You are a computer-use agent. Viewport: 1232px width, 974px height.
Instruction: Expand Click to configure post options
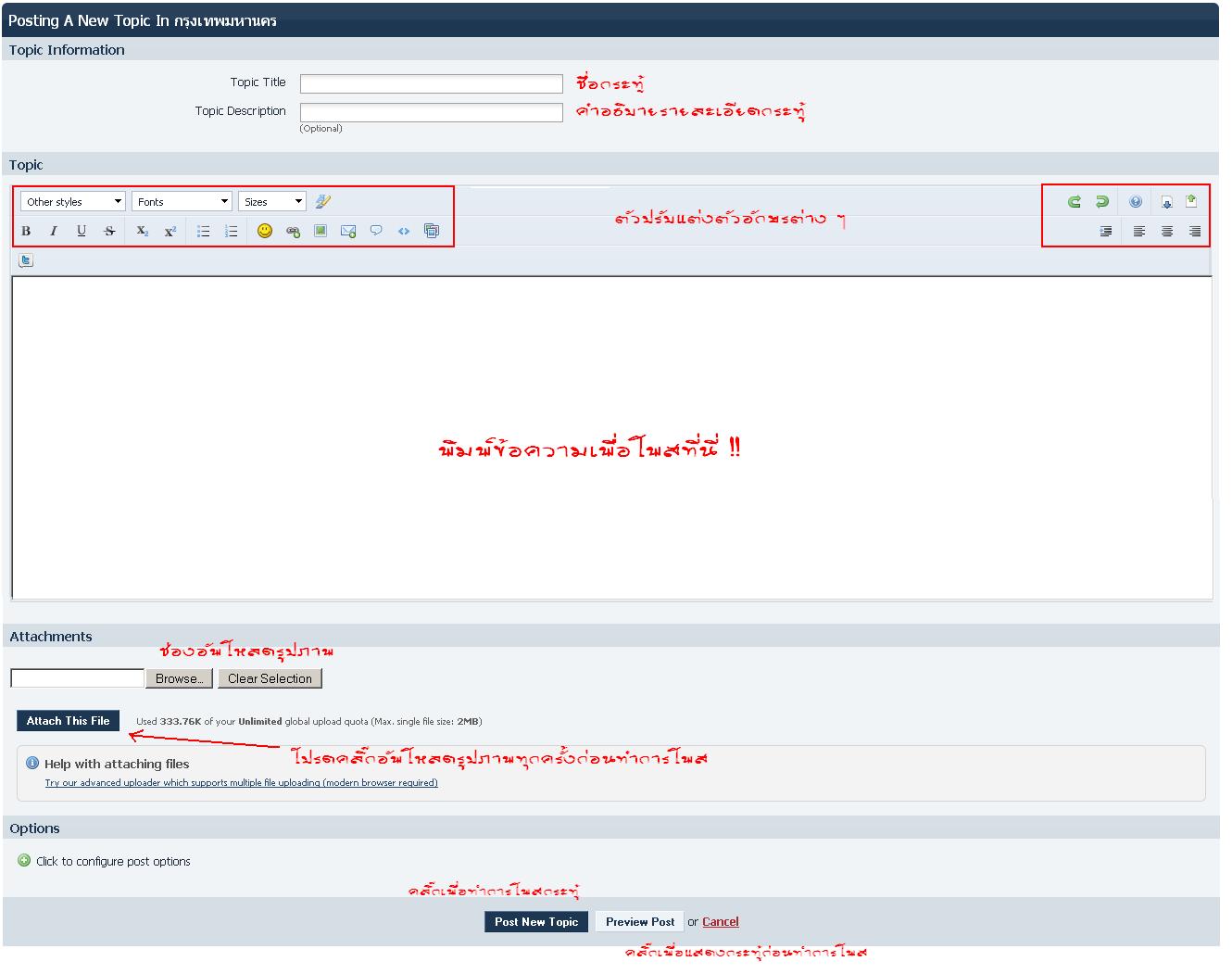click(104, 861)
